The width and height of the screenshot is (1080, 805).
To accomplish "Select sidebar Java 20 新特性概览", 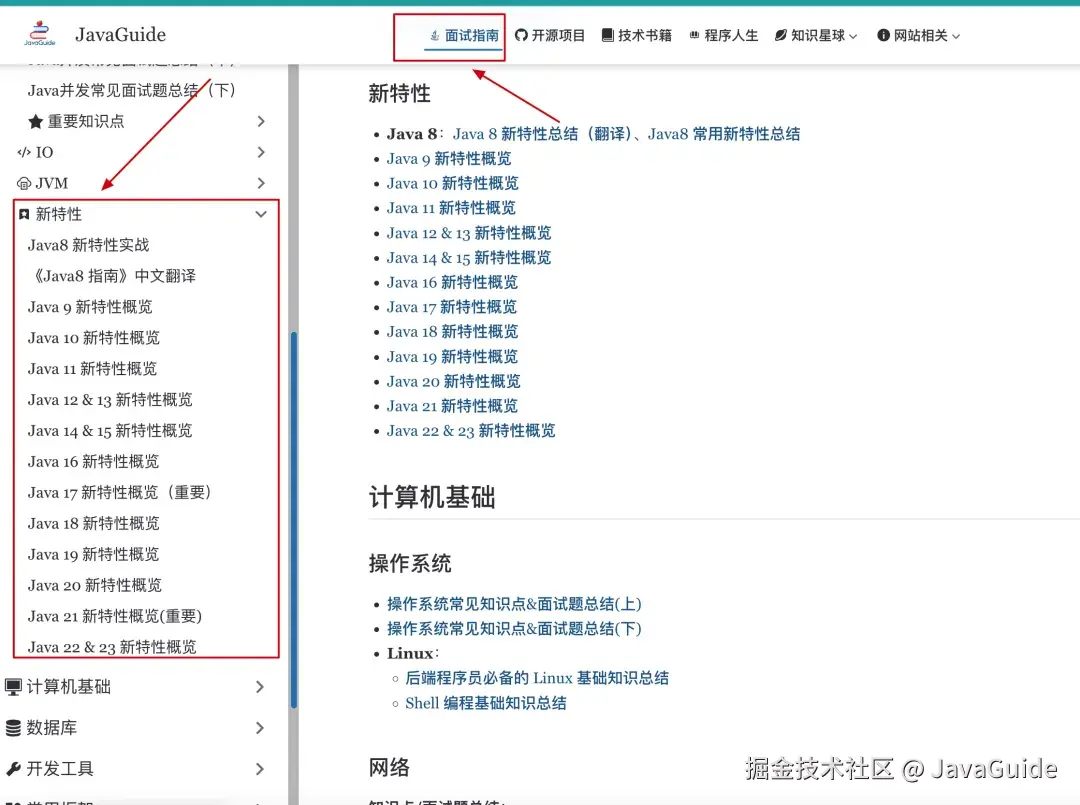I will pos(95,586).
